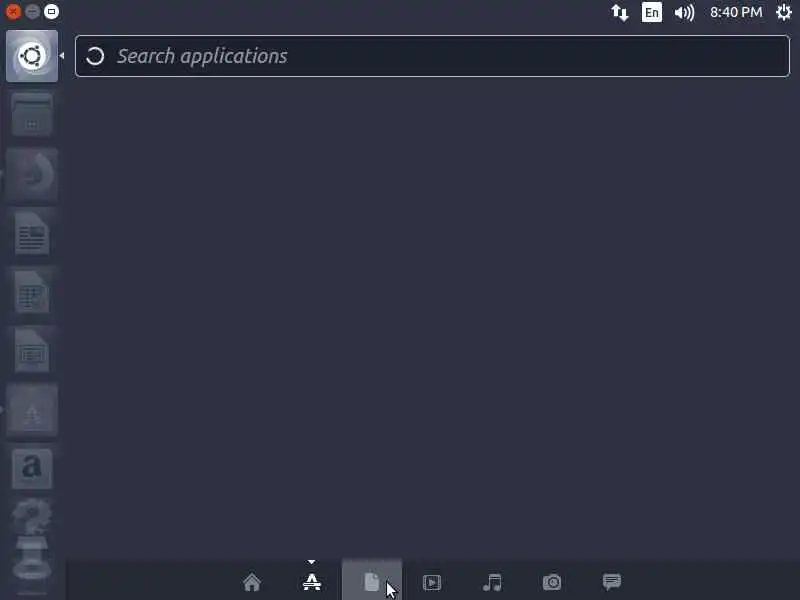The width and height of the screenshot is (800, 600).
Task: Launch Firefox from the launcher
Action: 32,174
